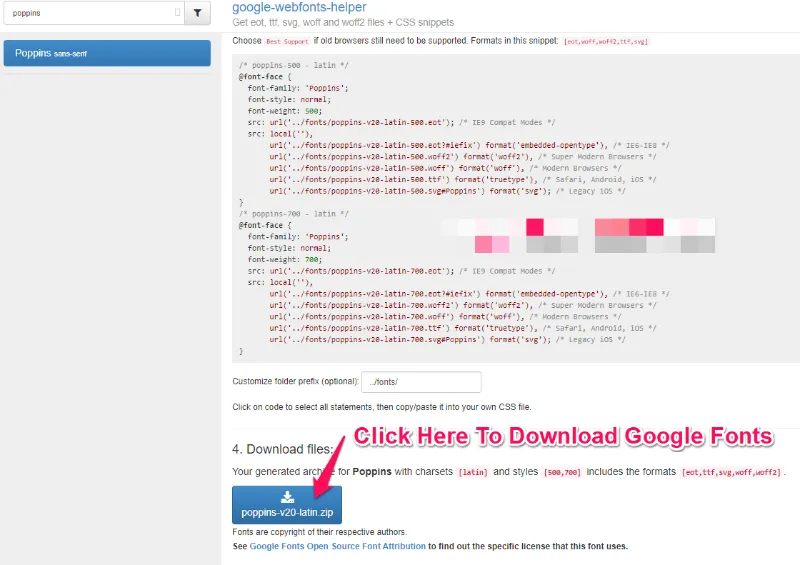800x565 pixels.
Task: Click the [latin] charsets tag
Action: (x=473, y=472)
